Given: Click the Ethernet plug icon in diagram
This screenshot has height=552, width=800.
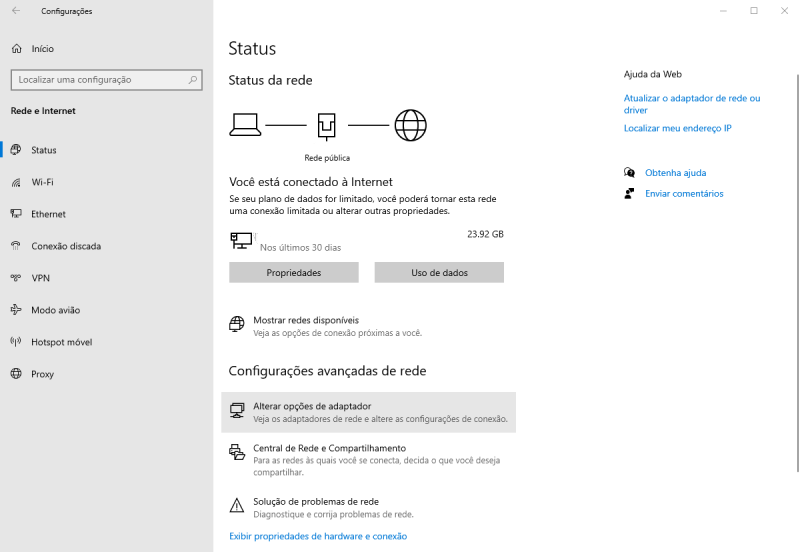Looking at the screenshot, I should click(327, 126).
